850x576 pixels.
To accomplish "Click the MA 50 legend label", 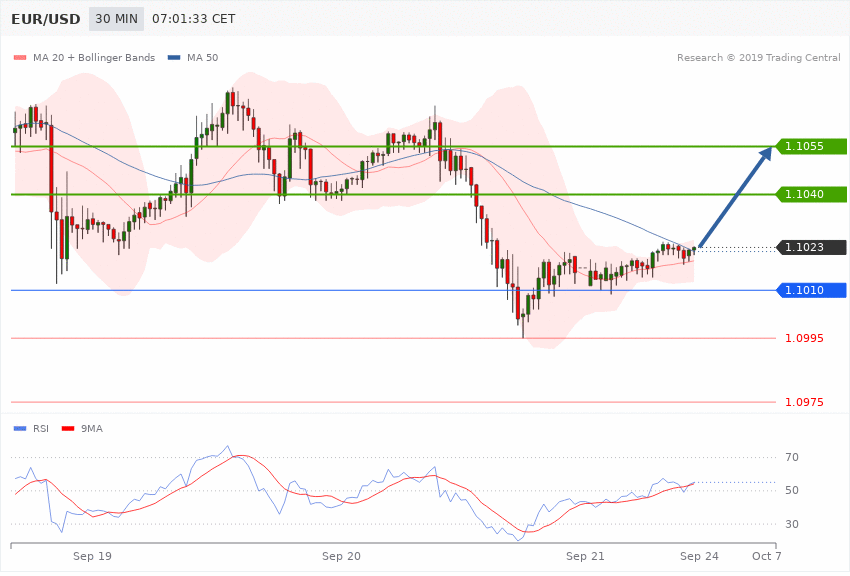I will click(202, 57).
